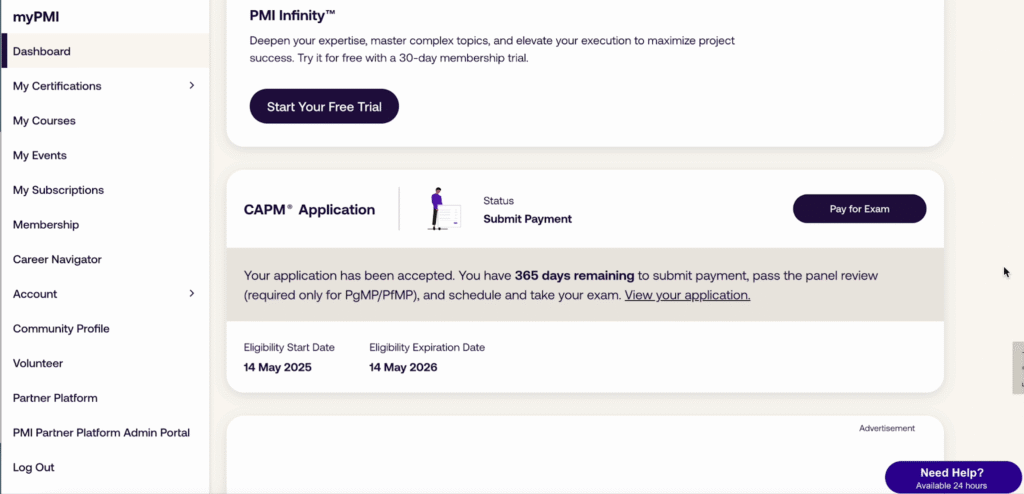Click Start Your Free Trial button
Screen dimensions: 1024x494
pos(324,107)
